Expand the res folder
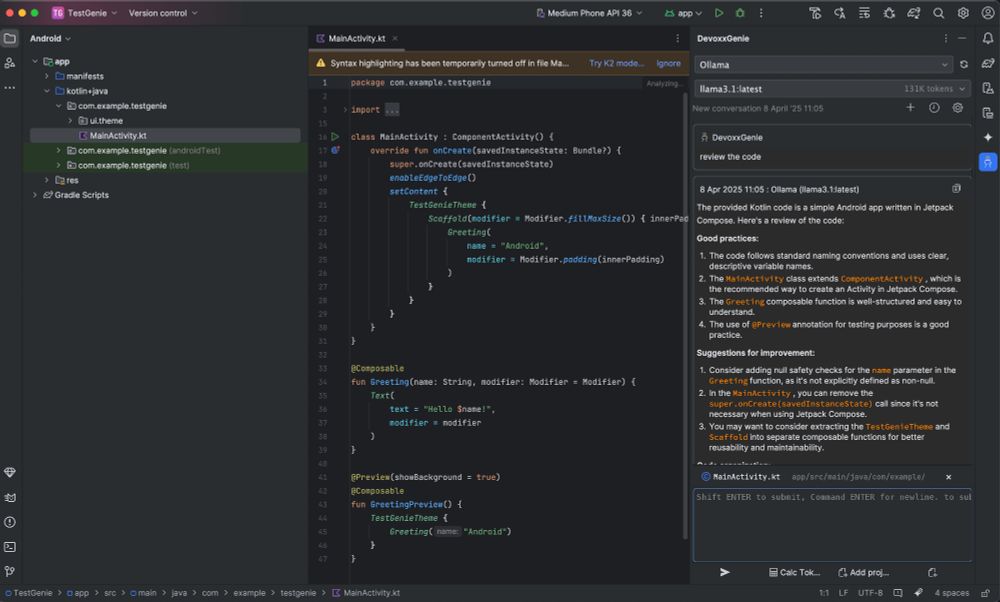This screenshot has height=602, width=1000. 47,180
